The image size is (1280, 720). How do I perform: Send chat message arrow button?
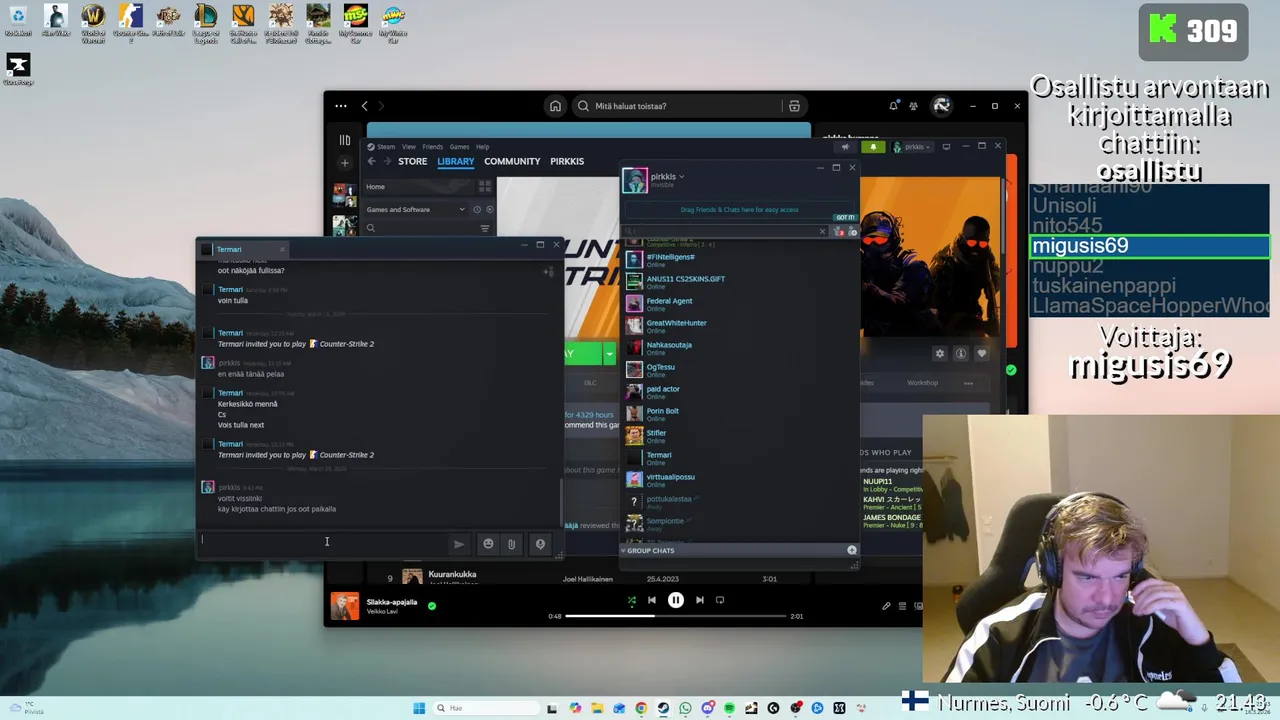[x=459, y=544]
